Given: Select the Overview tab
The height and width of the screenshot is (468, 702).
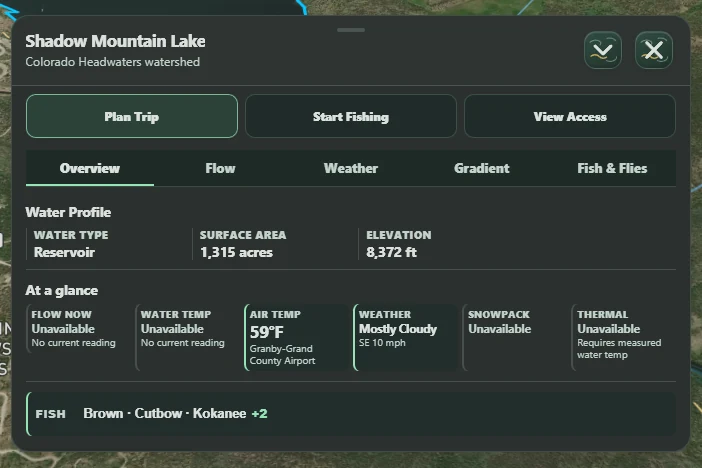Looking at the screenshot, I should click(x=90, y=168).
